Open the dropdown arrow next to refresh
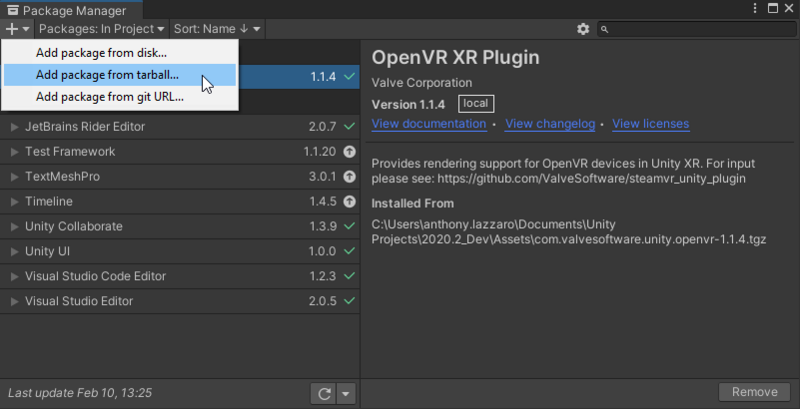 pyautogui.click(x=346, y=393)
